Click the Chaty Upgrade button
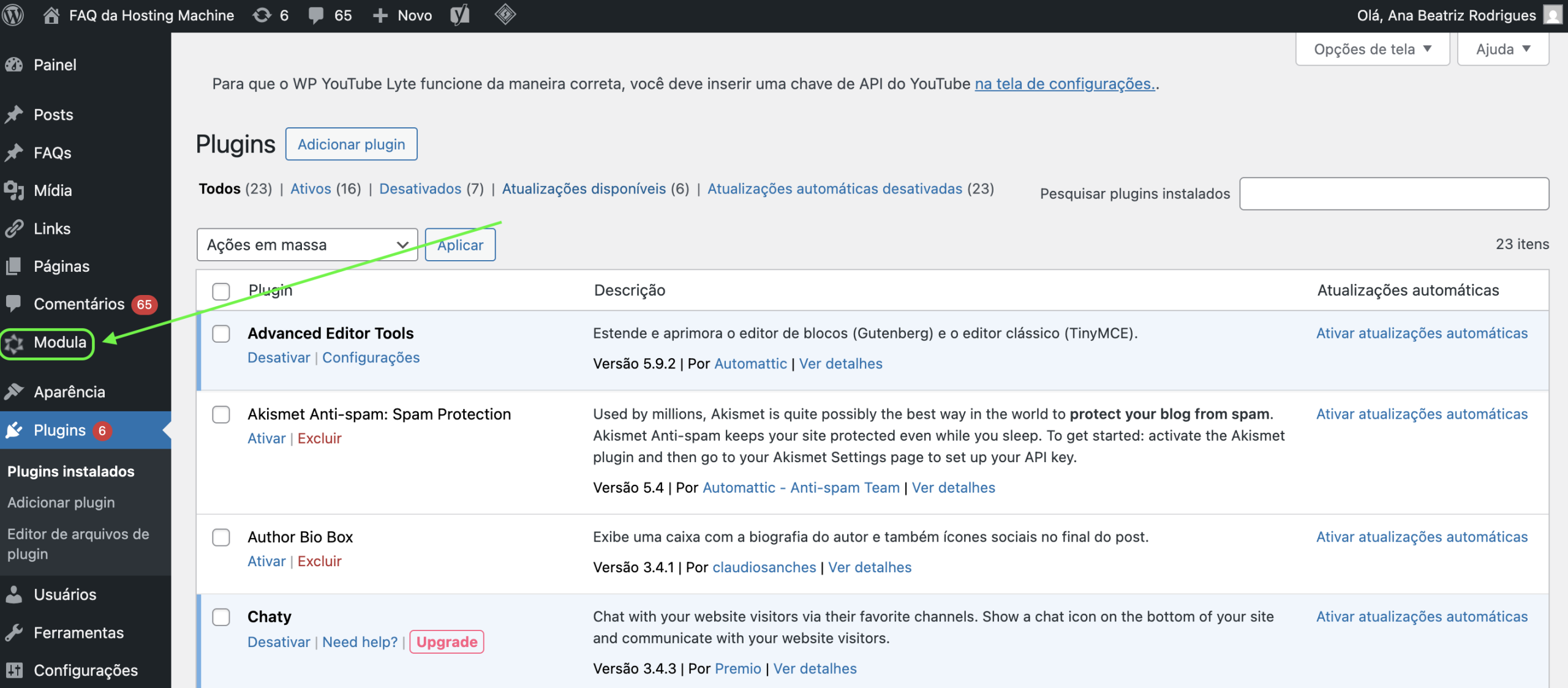This screenshot has width=1568, height=688. 447,641
